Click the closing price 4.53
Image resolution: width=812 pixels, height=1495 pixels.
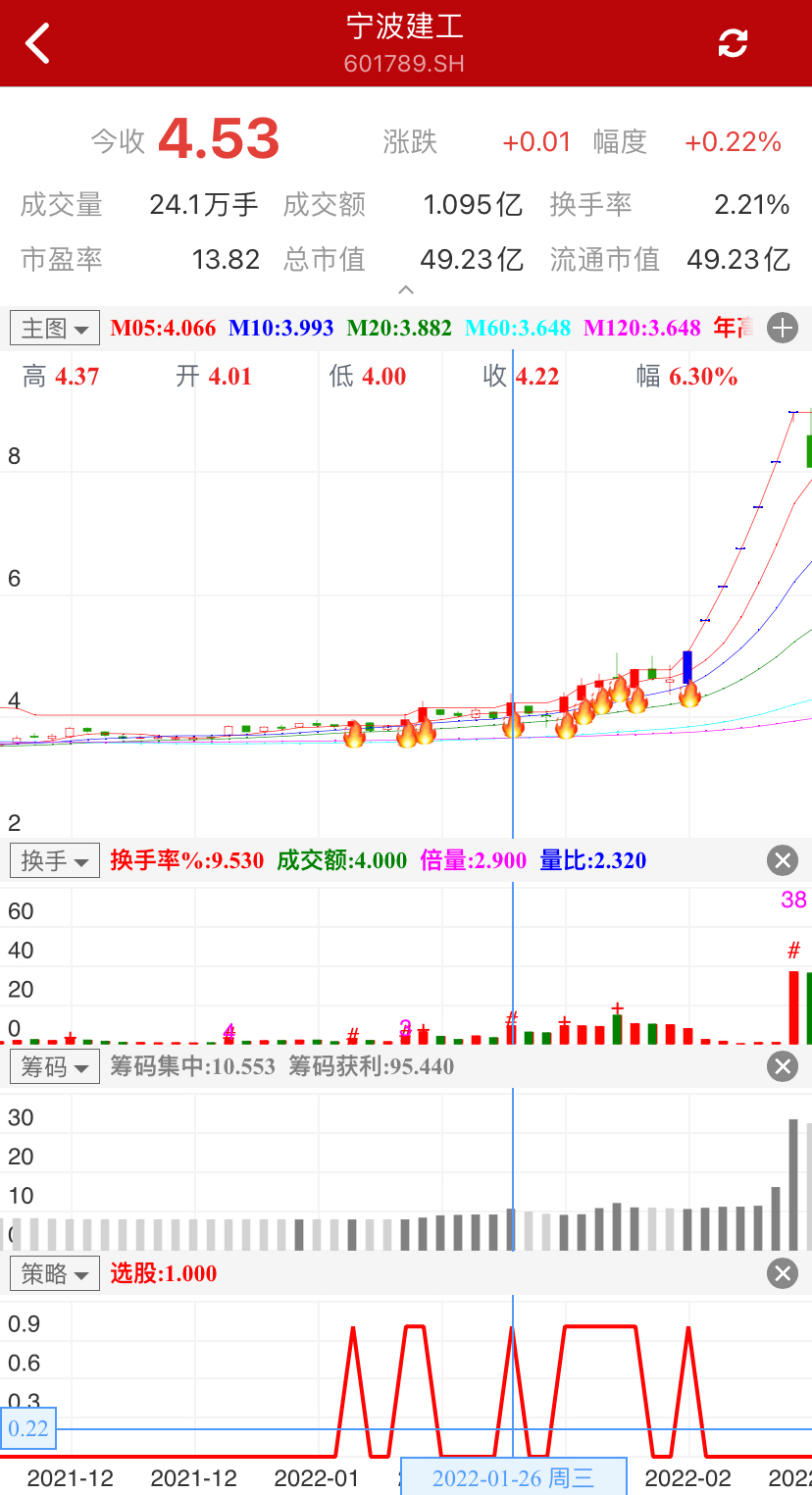[219, 139]
